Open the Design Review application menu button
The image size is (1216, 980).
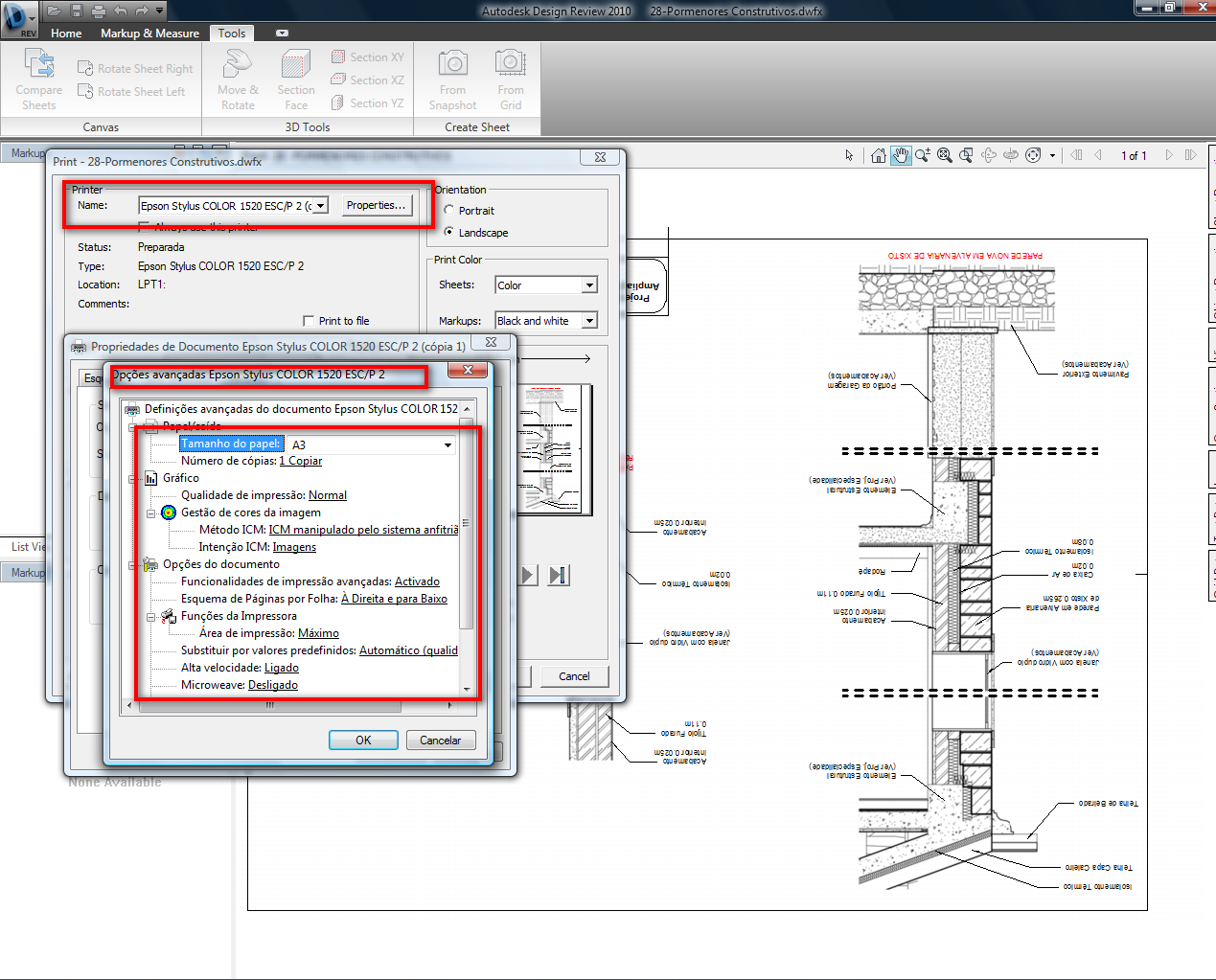point(18,18)
